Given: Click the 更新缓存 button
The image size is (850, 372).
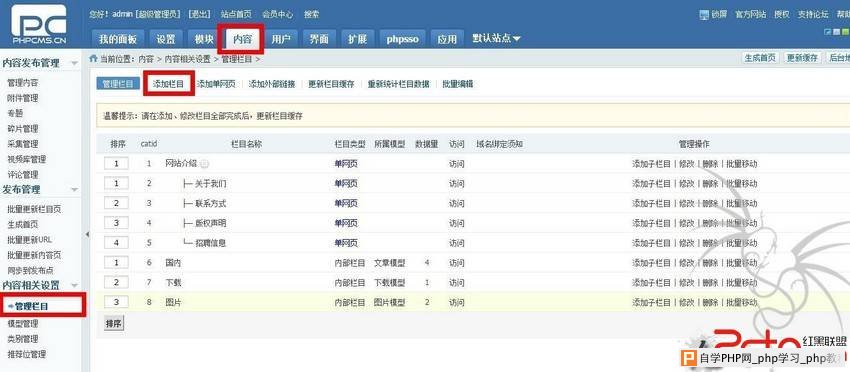Looking at the screenshot, I should pos(802,58).
